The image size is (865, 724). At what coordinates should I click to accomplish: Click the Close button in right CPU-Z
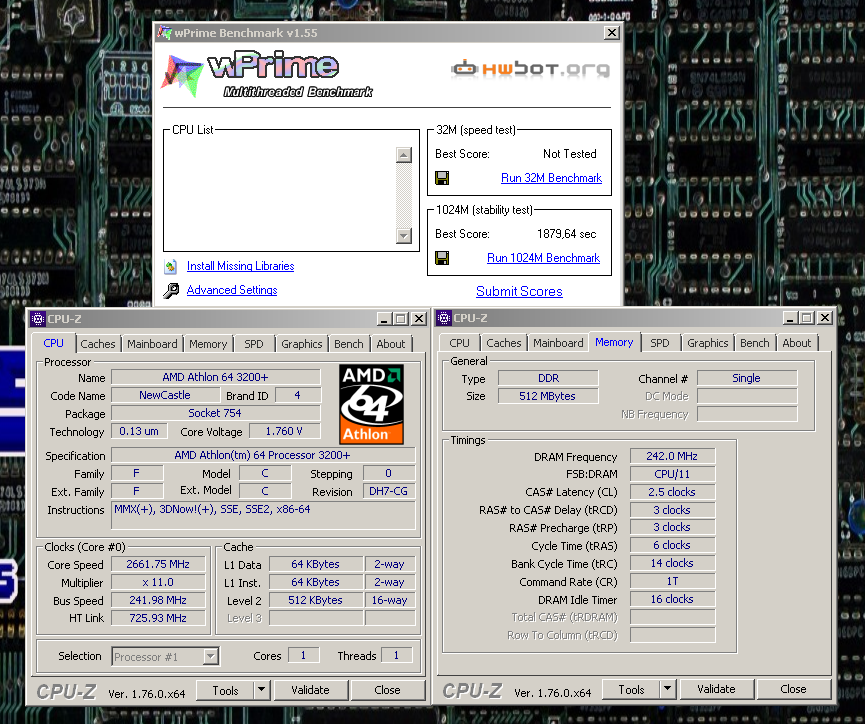tap(793, 689)
